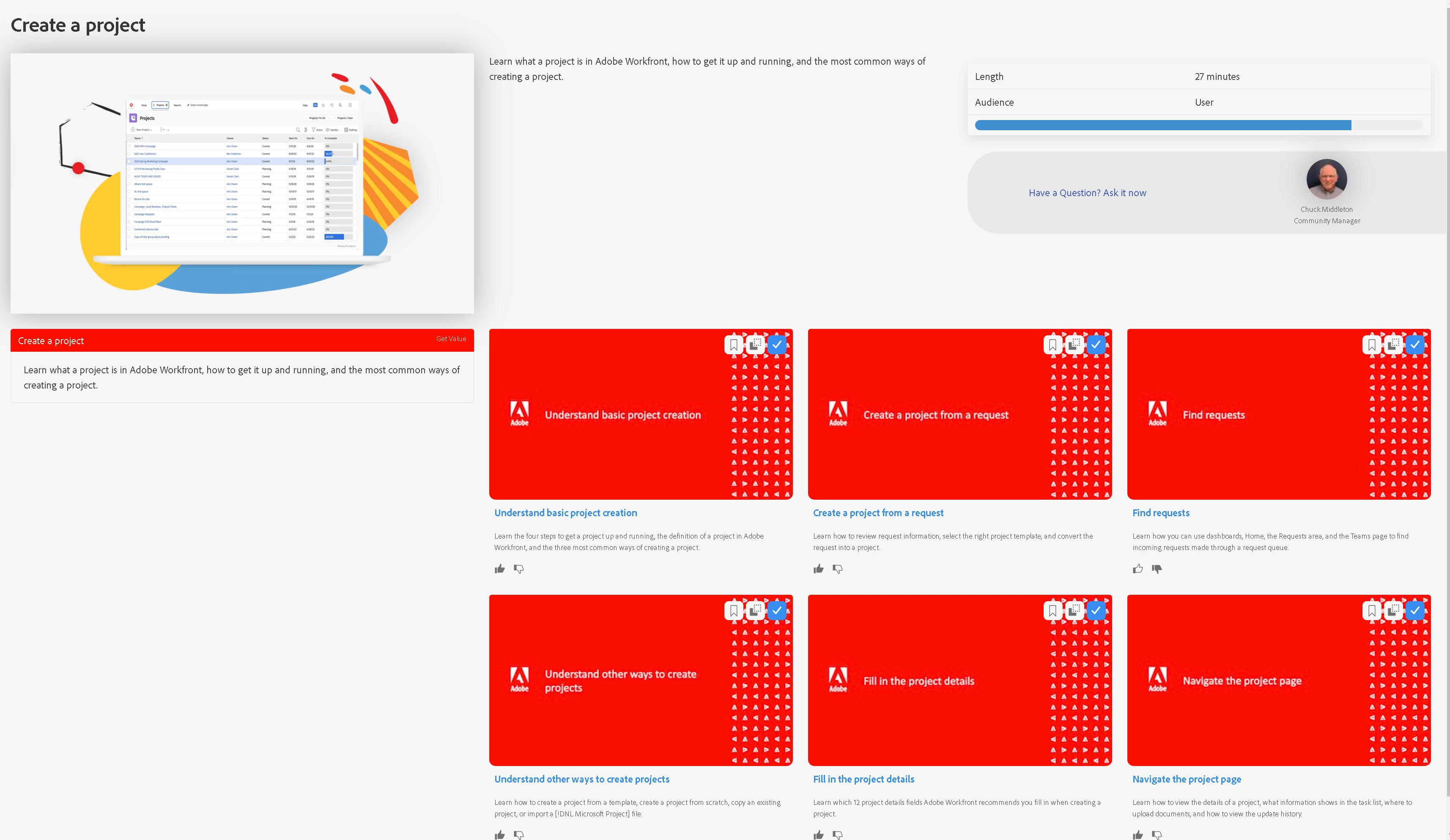Image resolution: width=1450 pixels, height=840 pixels.
Task: Thumbs up Understand basic project creation
Action: (499, 569)
